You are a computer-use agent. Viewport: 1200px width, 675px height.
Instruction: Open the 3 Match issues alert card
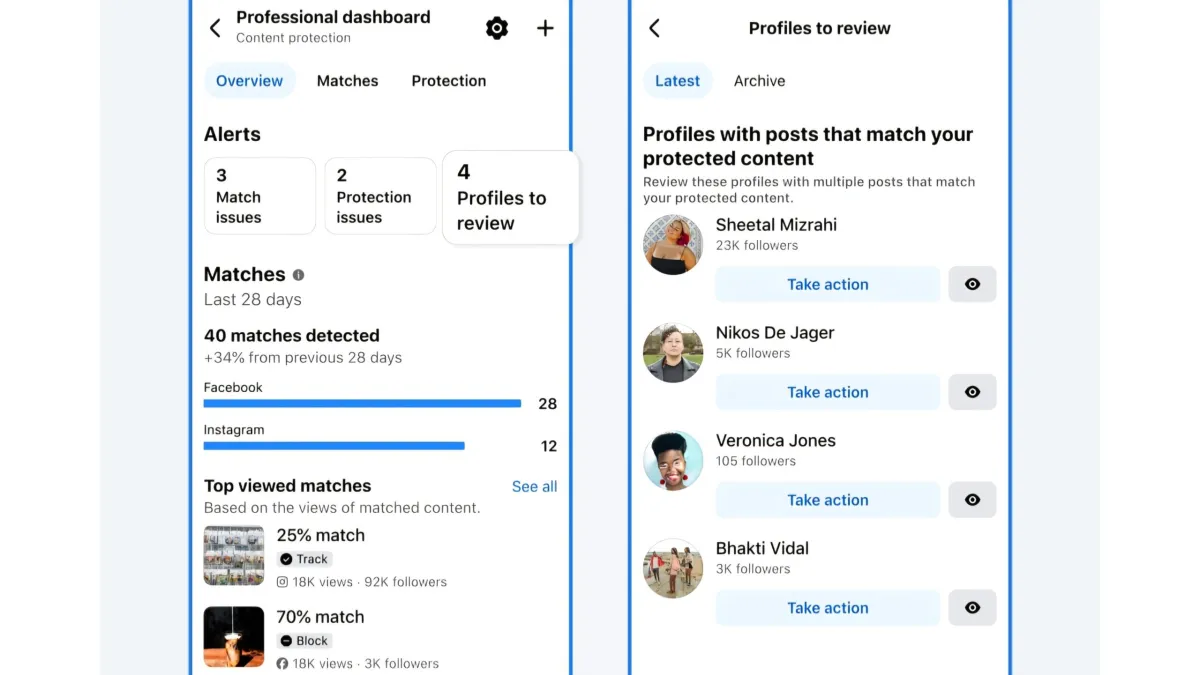[x=260, y=196]
